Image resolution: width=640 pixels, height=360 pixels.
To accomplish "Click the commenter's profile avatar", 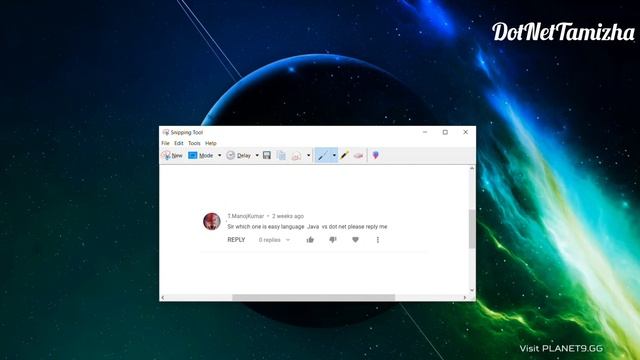I will pos(212,221).
